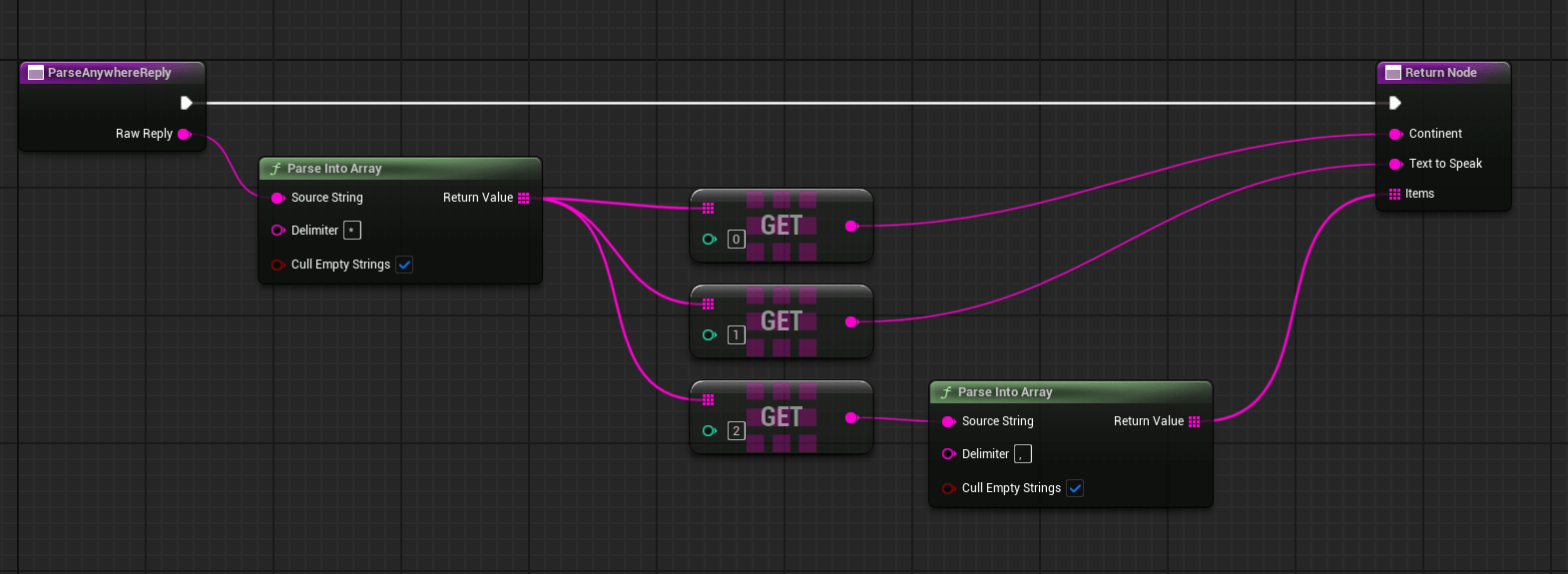Click function icon on second Parse Into Array header

coord(946,392)
